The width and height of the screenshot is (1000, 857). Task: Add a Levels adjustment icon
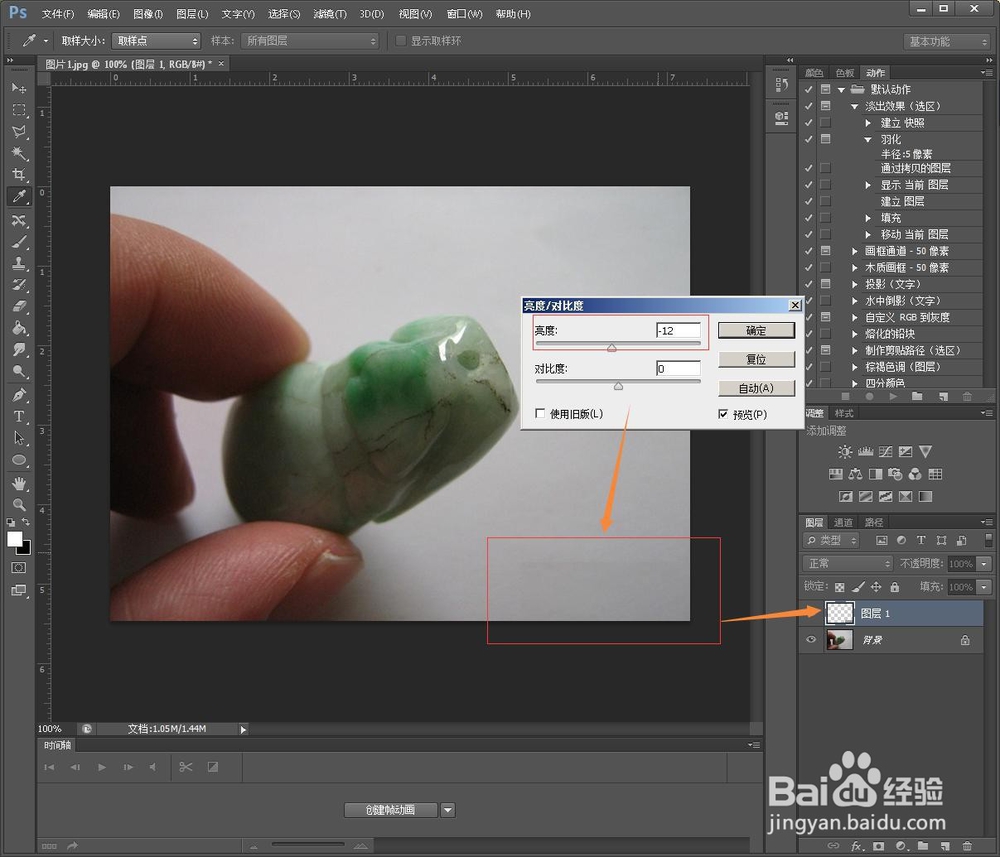coord(865,451)
